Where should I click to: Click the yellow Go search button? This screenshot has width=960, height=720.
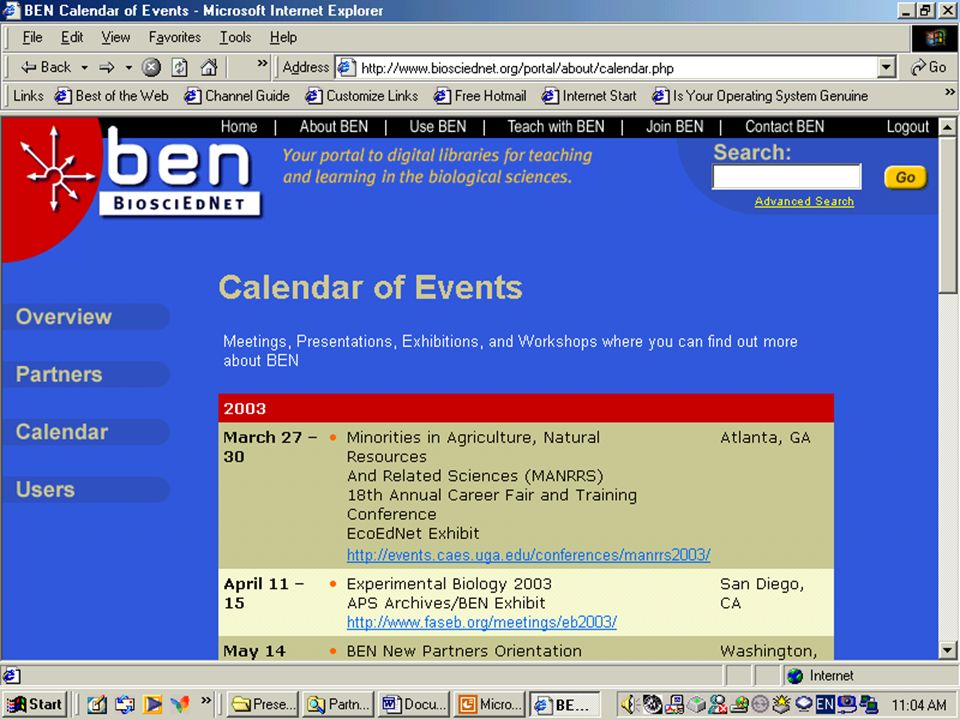pos(906,178)
